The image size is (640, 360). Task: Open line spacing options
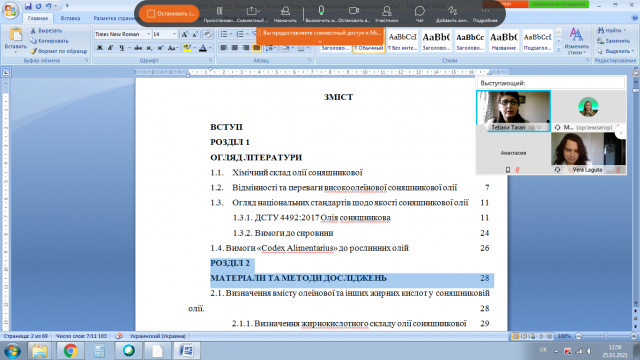[270, 48]
